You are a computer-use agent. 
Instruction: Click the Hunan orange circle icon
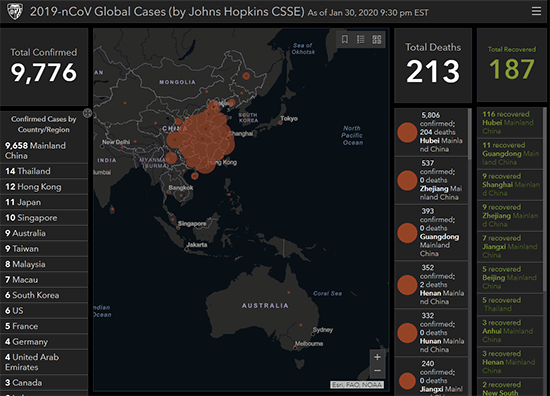(x=407, y=333)
